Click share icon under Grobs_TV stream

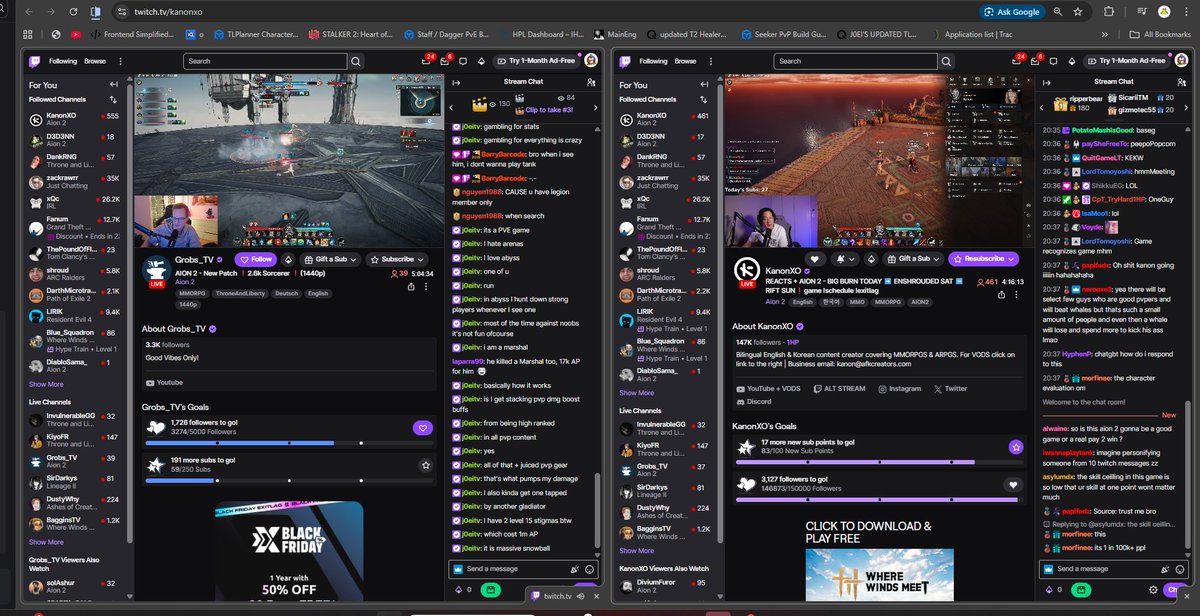pyautogui.click(x=412, y=286)
